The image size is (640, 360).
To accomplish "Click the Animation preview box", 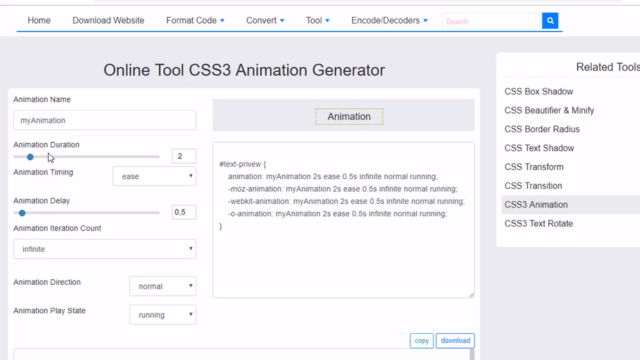I will tap(349, 117).
